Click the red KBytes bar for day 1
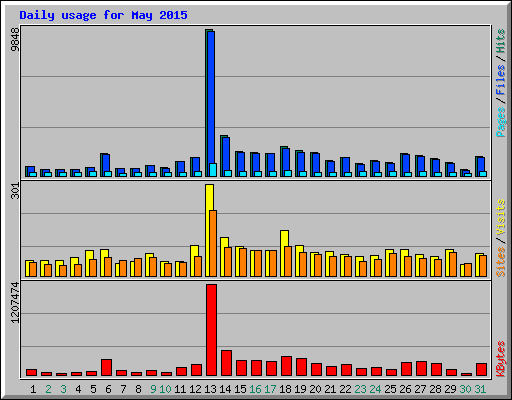 coord(31,373)
